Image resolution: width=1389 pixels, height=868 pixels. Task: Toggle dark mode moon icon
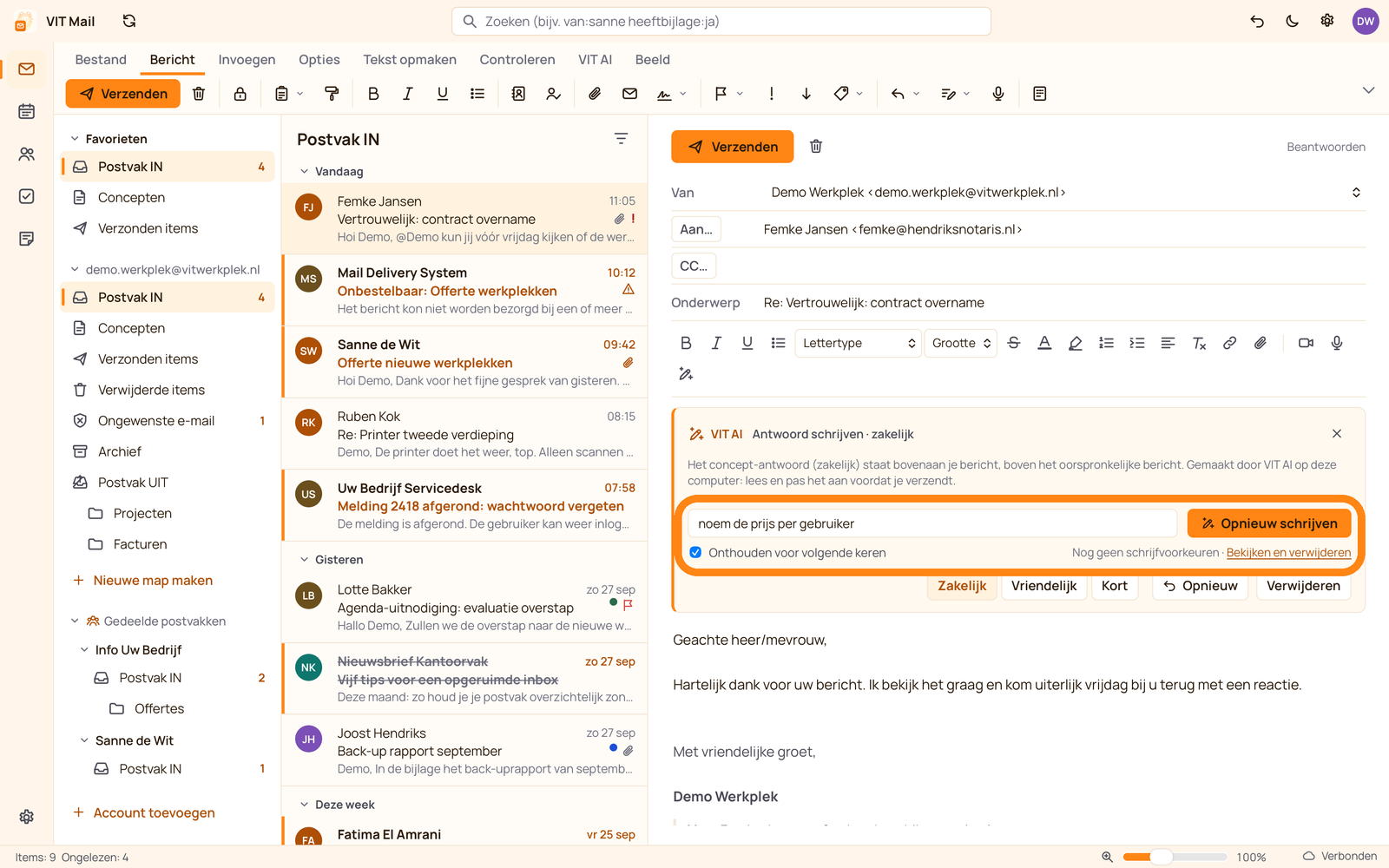[1292, 21]
